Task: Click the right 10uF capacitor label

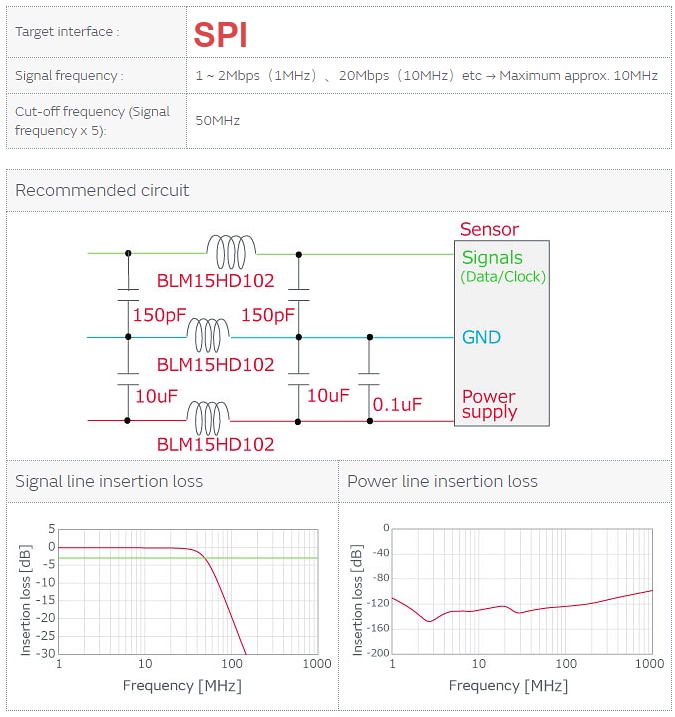Action: coord(328,395)
